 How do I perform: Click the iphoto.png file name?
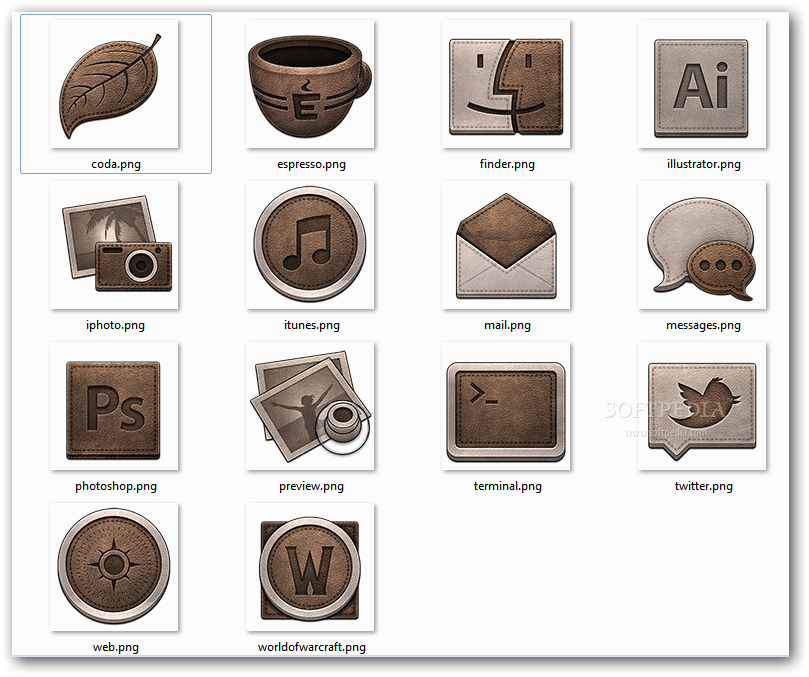[116, 326]
